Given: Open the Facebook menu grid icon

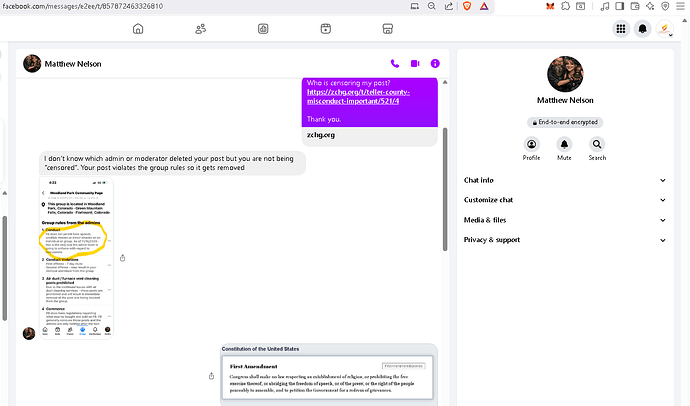Looking at the screenshot, I should [x=620, y=29].
